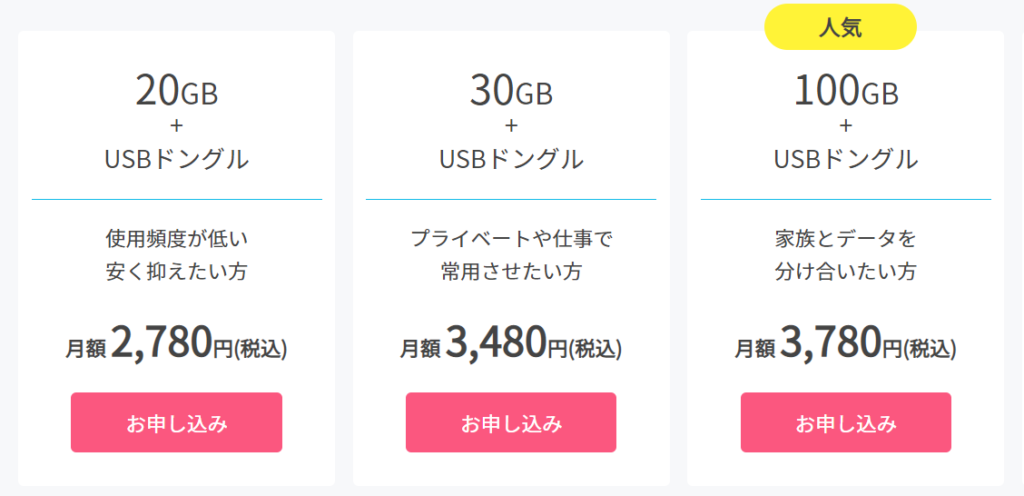Click the 30GB plan title
Image resolution: width=1024 pixels, height=496 pixels.
pyautogui.click(x=511, y=92)
